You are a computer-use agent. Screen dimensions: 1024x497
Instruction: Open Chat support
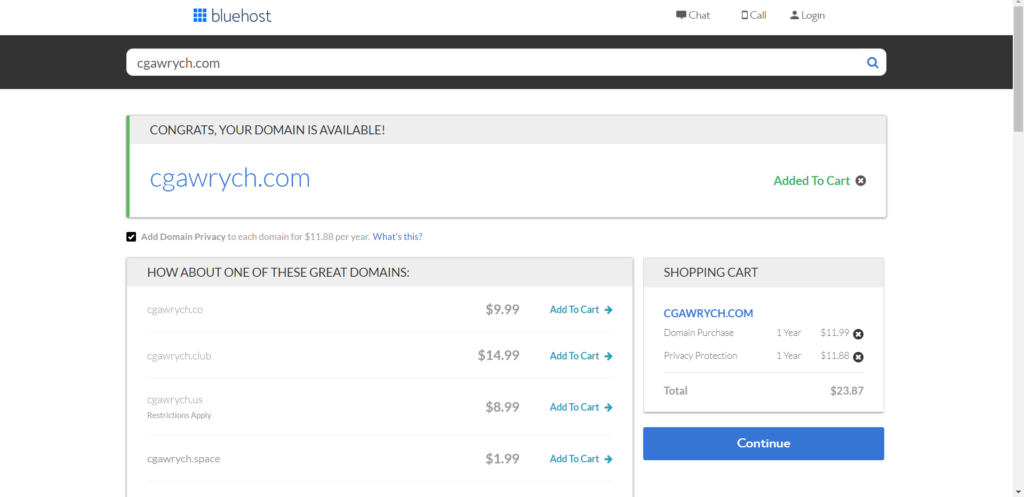point(693,15)
